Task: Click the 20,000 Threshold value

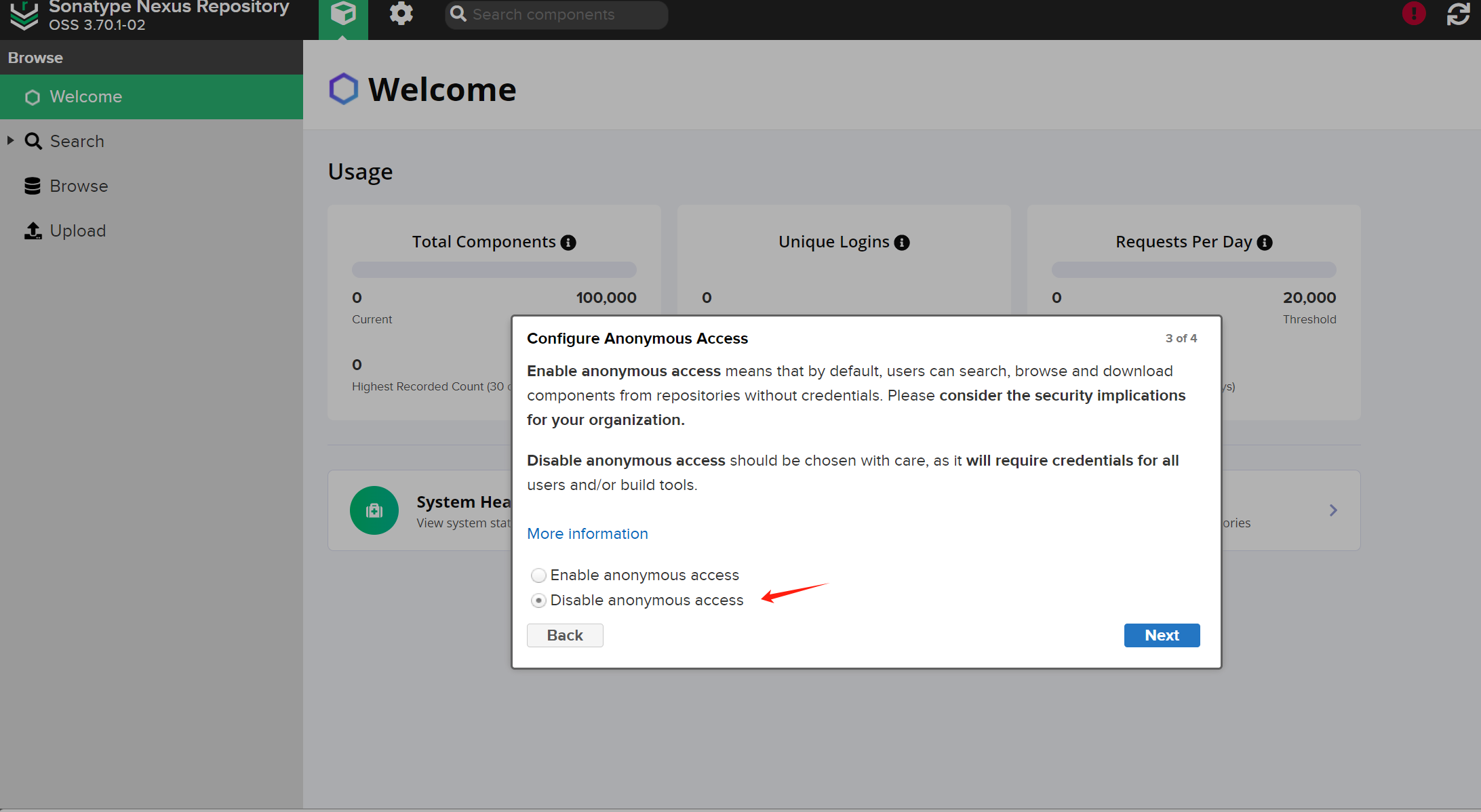Action: pyautogui.click(x=1309, y=298)
